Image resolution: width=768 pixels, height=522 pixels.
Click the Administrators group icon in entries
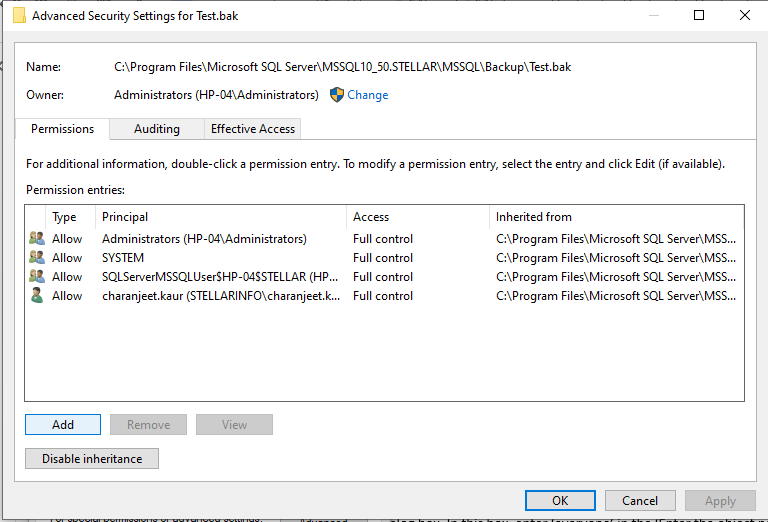37,239
